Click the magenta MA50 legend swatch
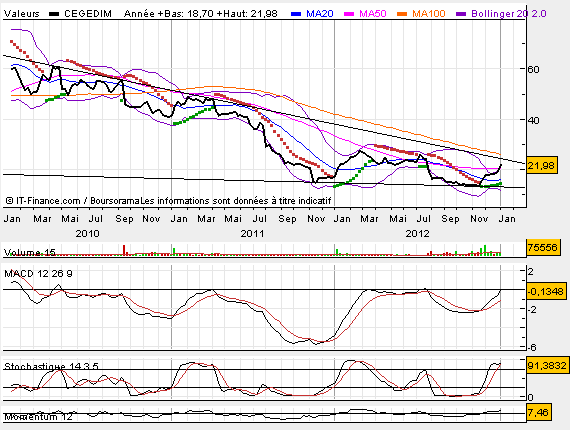The width and height of the screenshot is (570, 430). click(349, 14)
